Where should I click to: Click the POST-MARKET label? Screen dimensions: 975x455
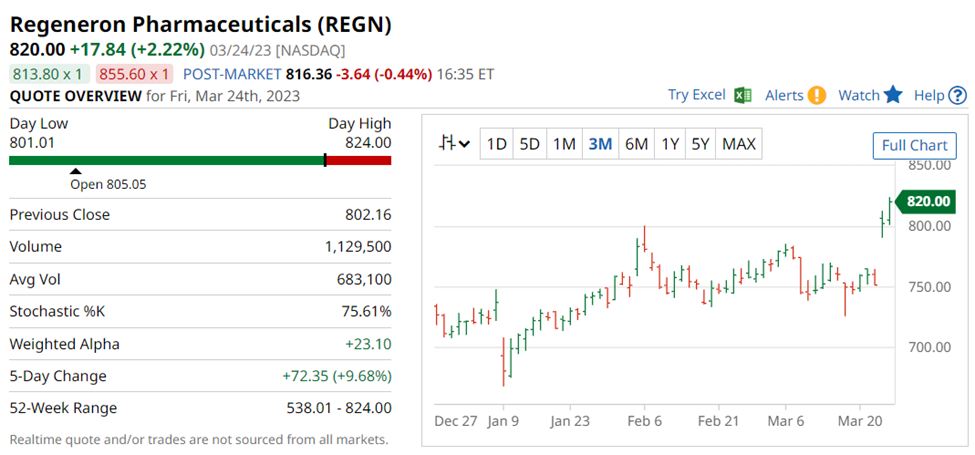tap(232, 74)
